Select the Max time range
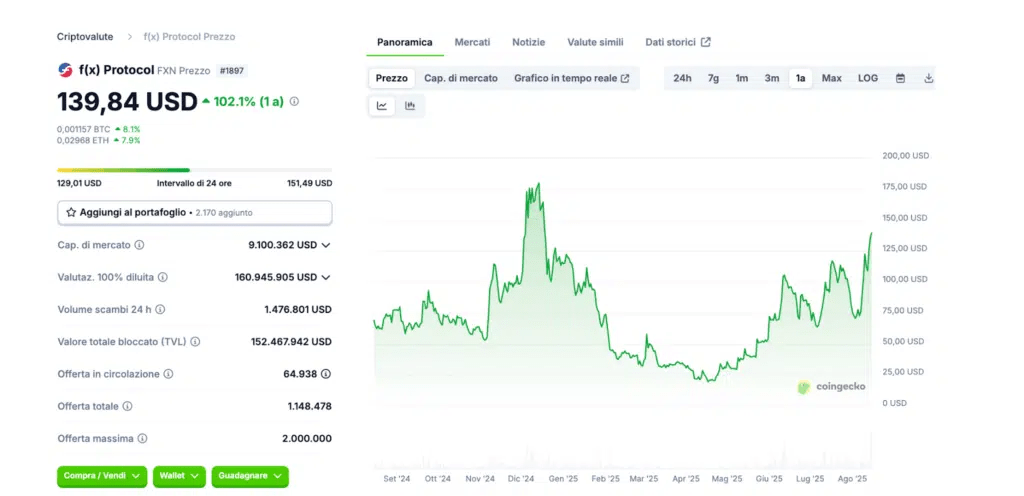The width and height of the screenshot is (1024, 496). [831, 78]
